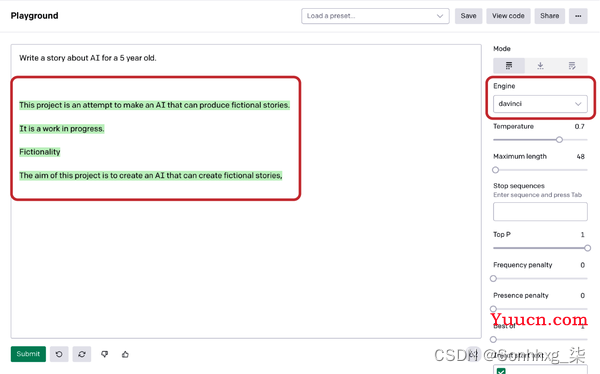Open the Engine dropdown showing davinci
Viewport: 600px width, 374px height.
tap(540, 104)
